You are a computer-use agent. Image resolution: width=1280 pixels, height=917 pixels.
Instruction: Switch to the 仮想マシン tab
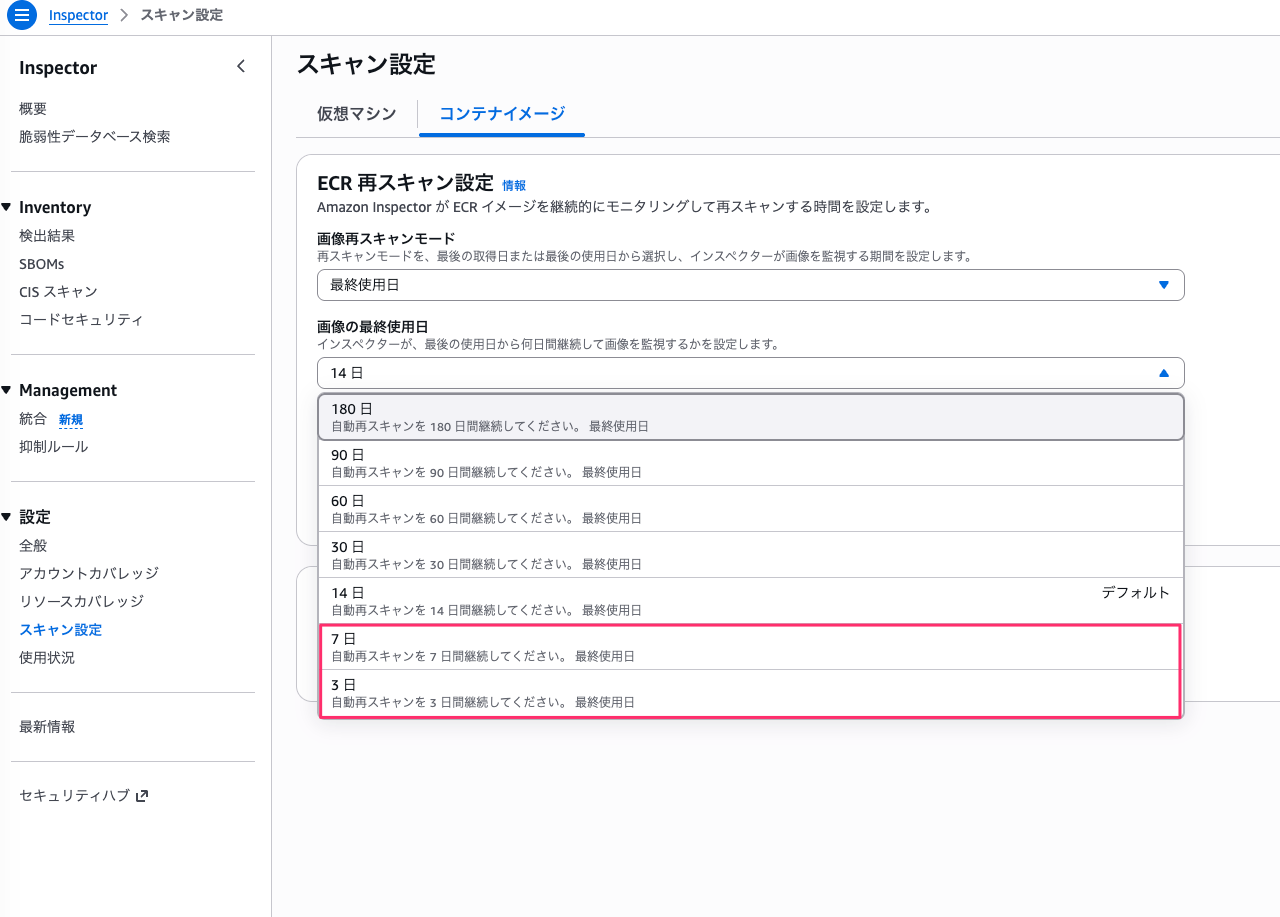tap(357, 114)
